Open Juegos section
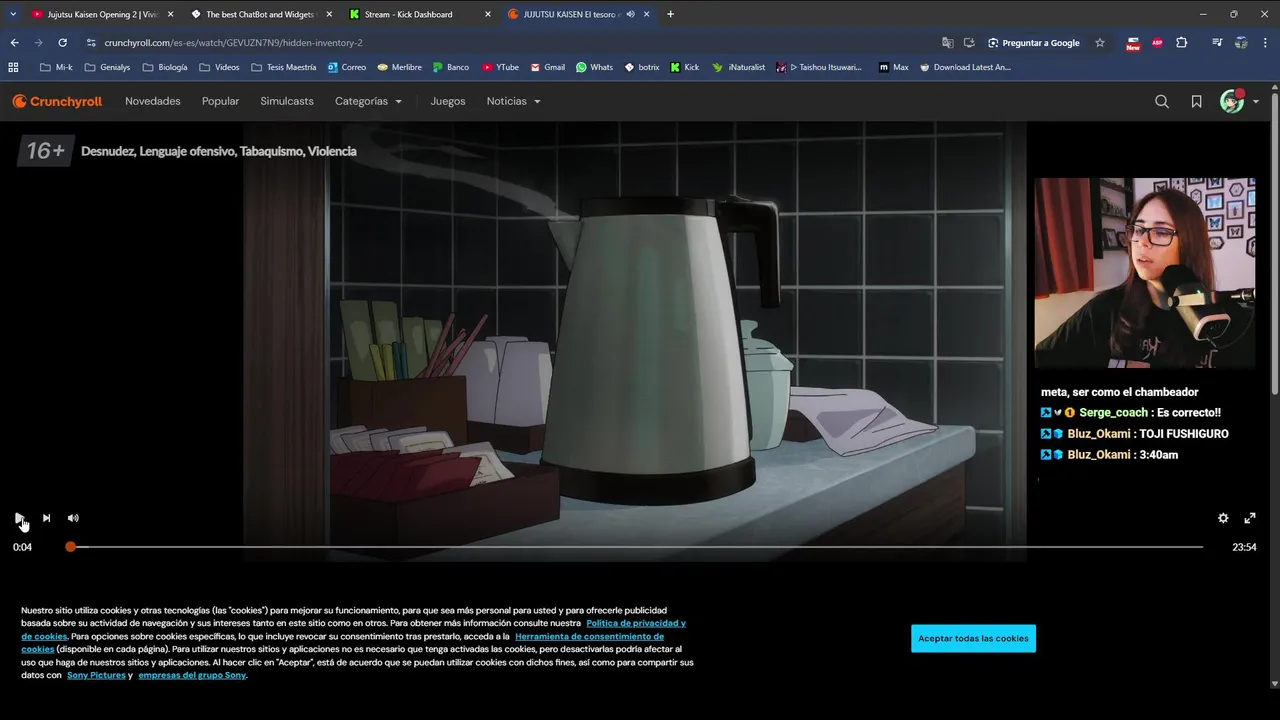Image resolution: width=1280 pixels, height=720 pixels. pyautogui.click(x=448, y=101)
